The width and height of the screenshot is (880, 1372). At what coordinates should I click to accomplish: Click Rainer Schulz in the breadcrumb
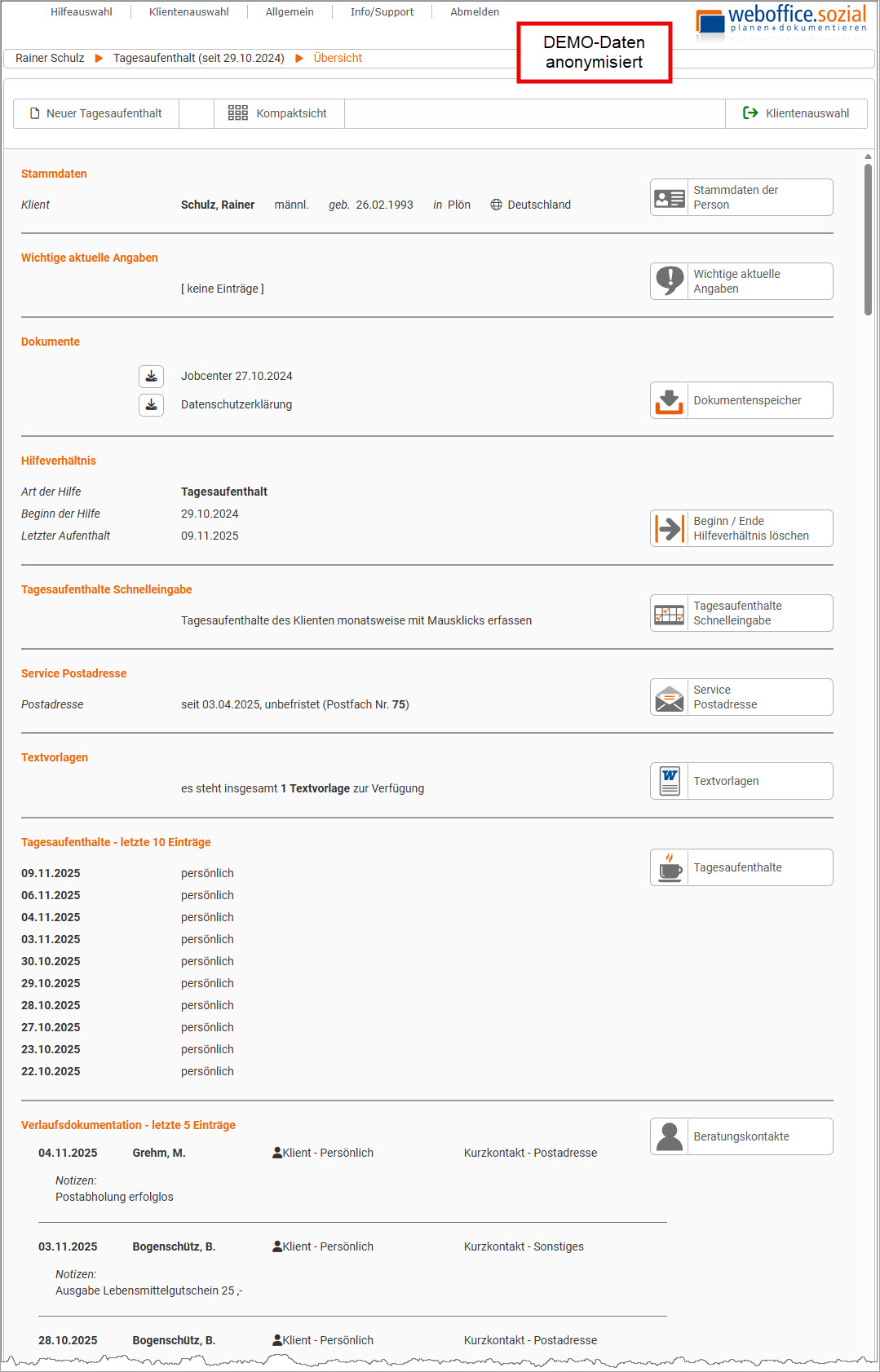[50, 59]
